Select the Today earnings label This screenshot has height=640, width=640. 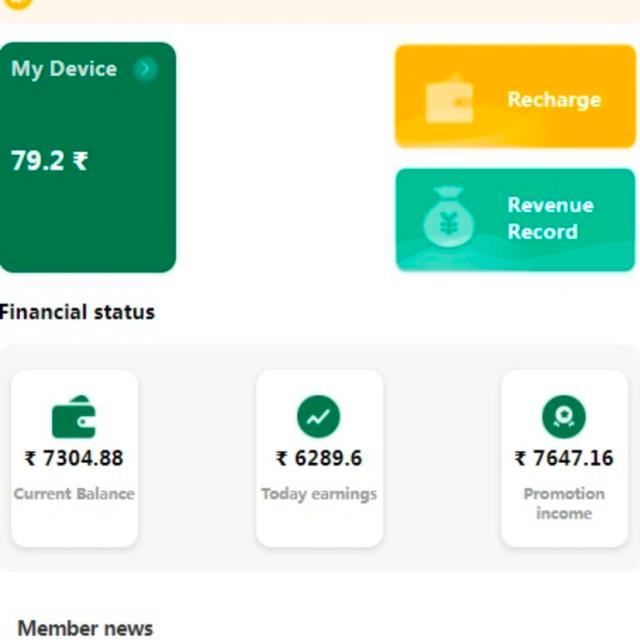pos(319,494)
